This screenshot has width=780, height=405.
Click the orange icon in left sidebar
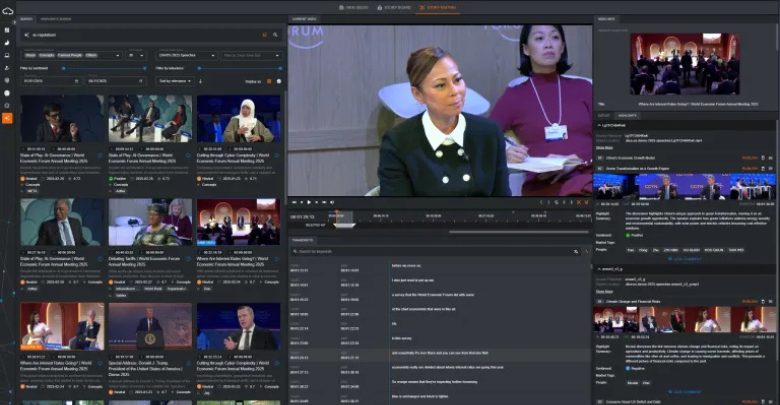tap(8, 118)
